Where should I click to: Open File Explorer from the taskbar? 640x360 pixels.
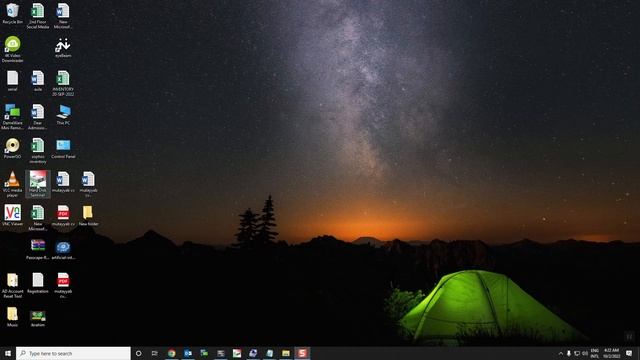(x=286, y=353)
